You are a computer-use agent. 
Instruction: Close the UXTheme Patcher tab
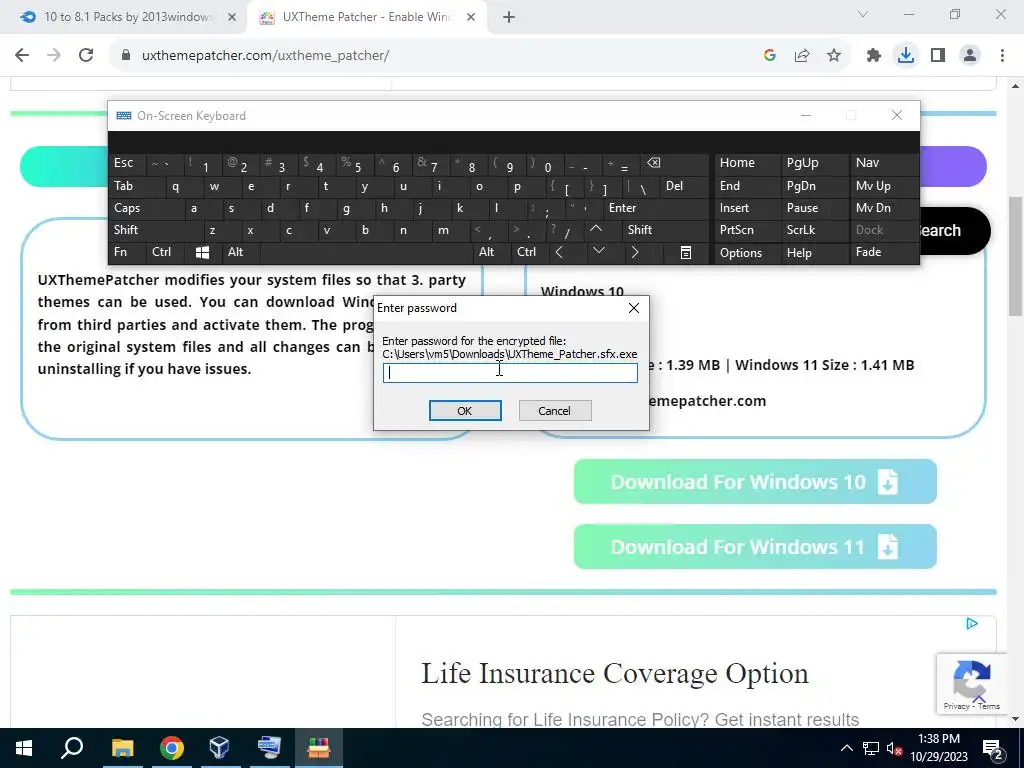pos(470,17)
